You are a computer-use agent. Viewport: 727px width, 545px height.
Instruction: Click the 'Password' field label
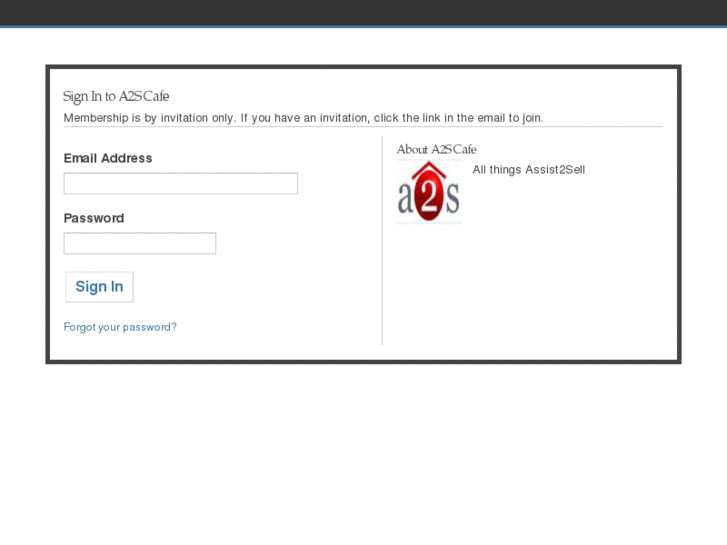point(94,218)
